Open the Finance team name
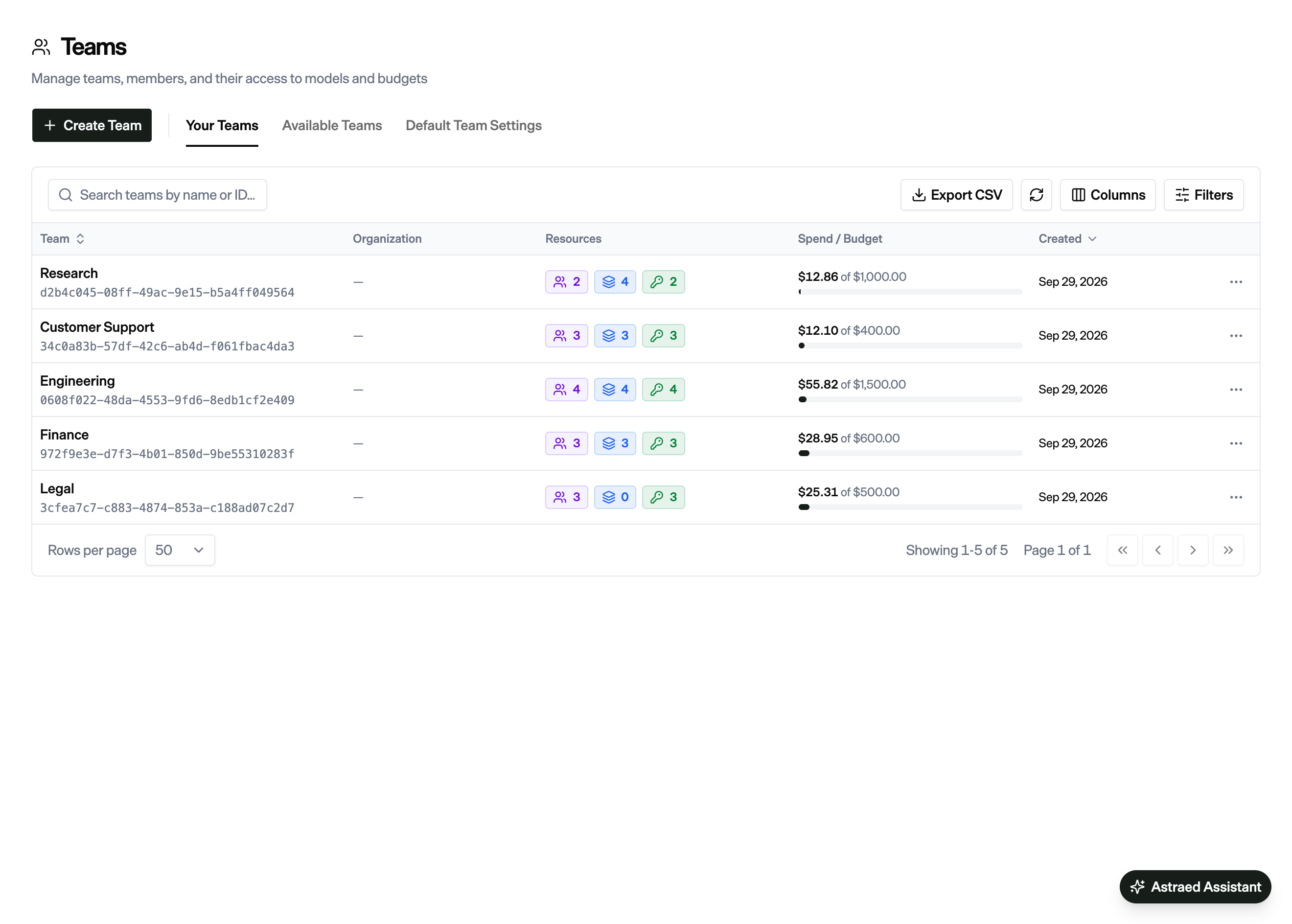The image size is (1292, 924). 64,435
